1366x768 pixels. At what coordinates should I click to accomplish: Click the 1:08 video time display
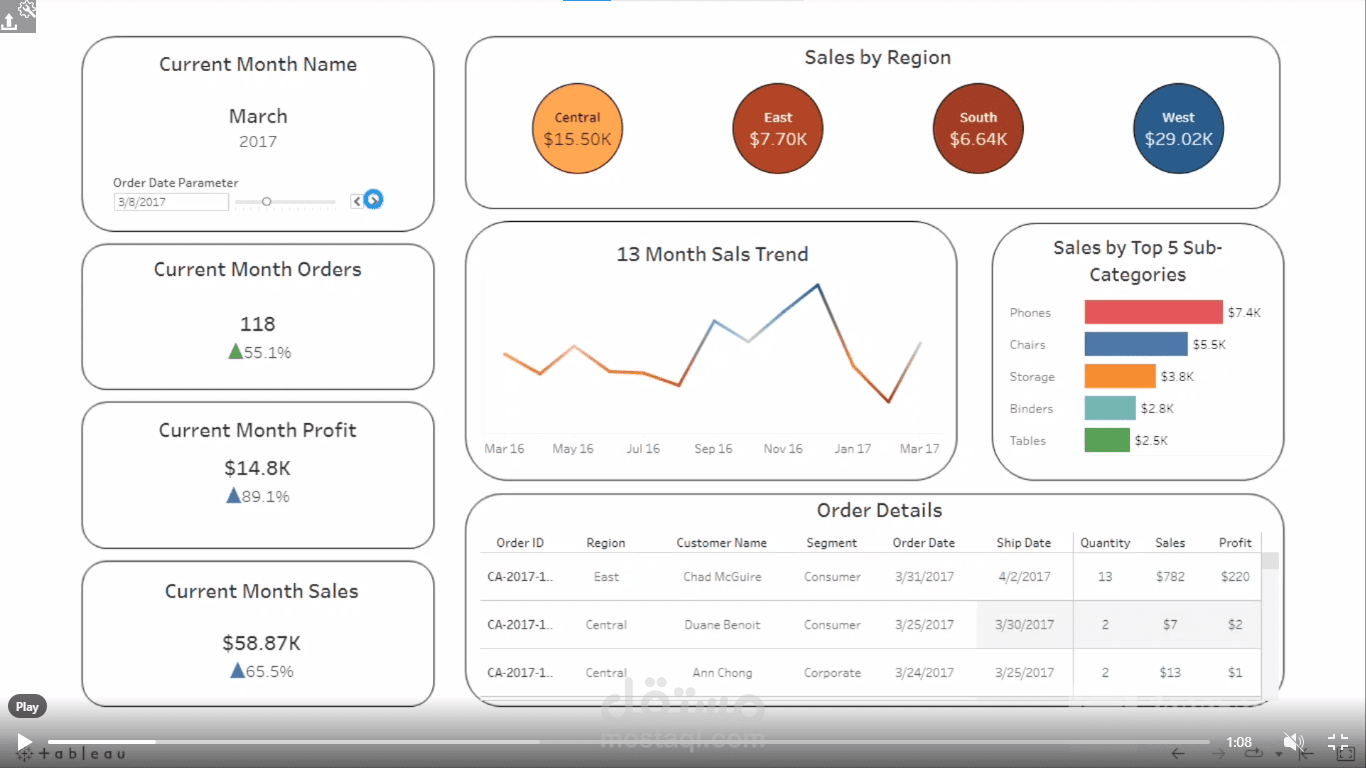pyautogui.click(x=1239, y=742)
